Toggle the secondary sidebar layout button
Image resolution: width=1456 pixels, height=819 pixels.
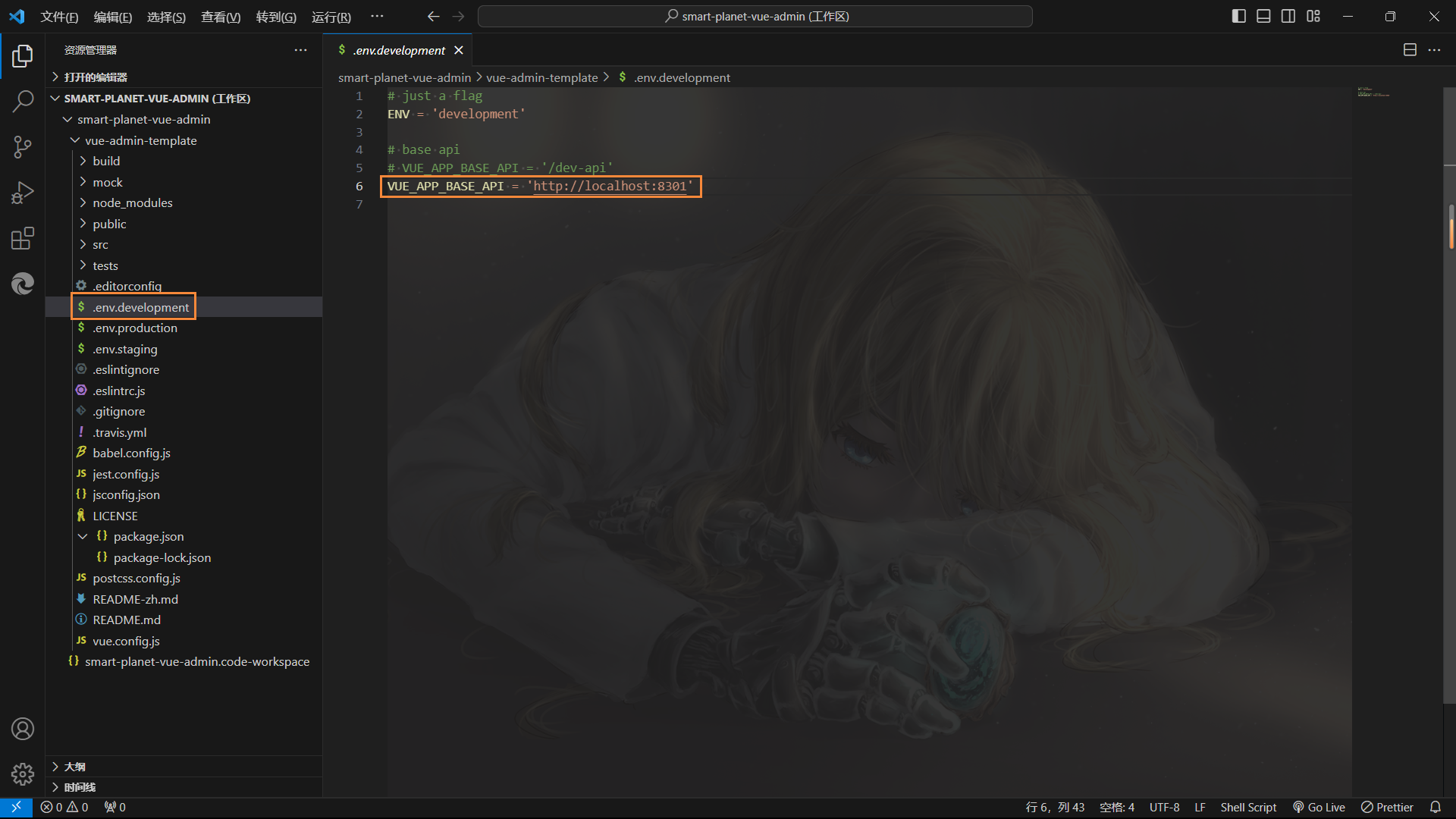pos(1288,16)
